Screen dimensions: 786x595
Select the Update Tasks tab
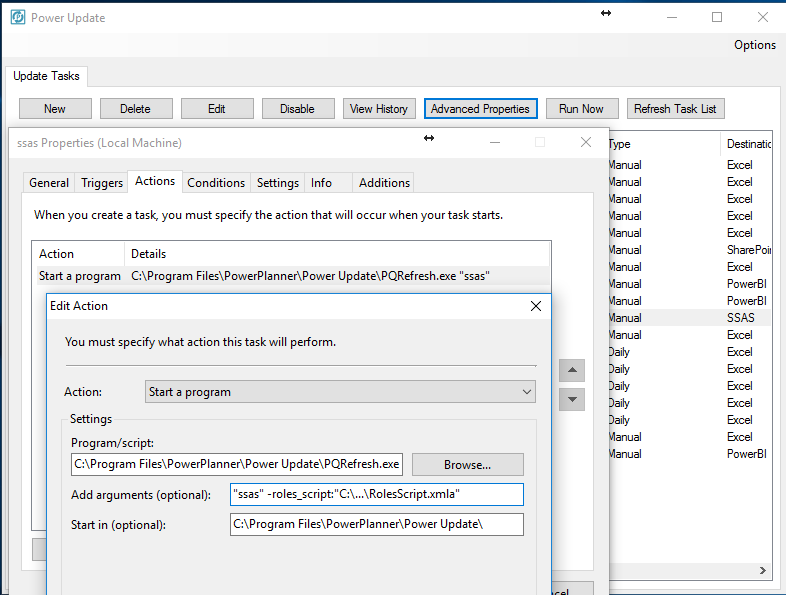(x=46, y=76)
